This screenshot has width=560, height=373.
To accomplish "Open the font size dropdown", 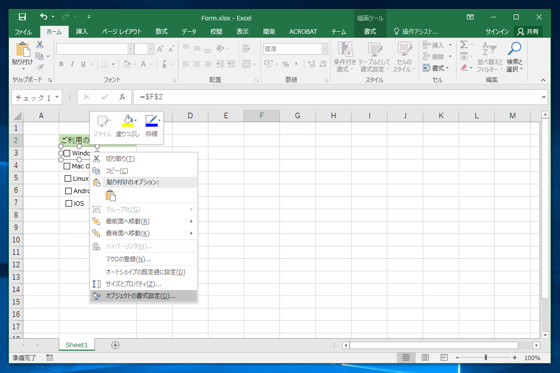I will coord(150,49).
